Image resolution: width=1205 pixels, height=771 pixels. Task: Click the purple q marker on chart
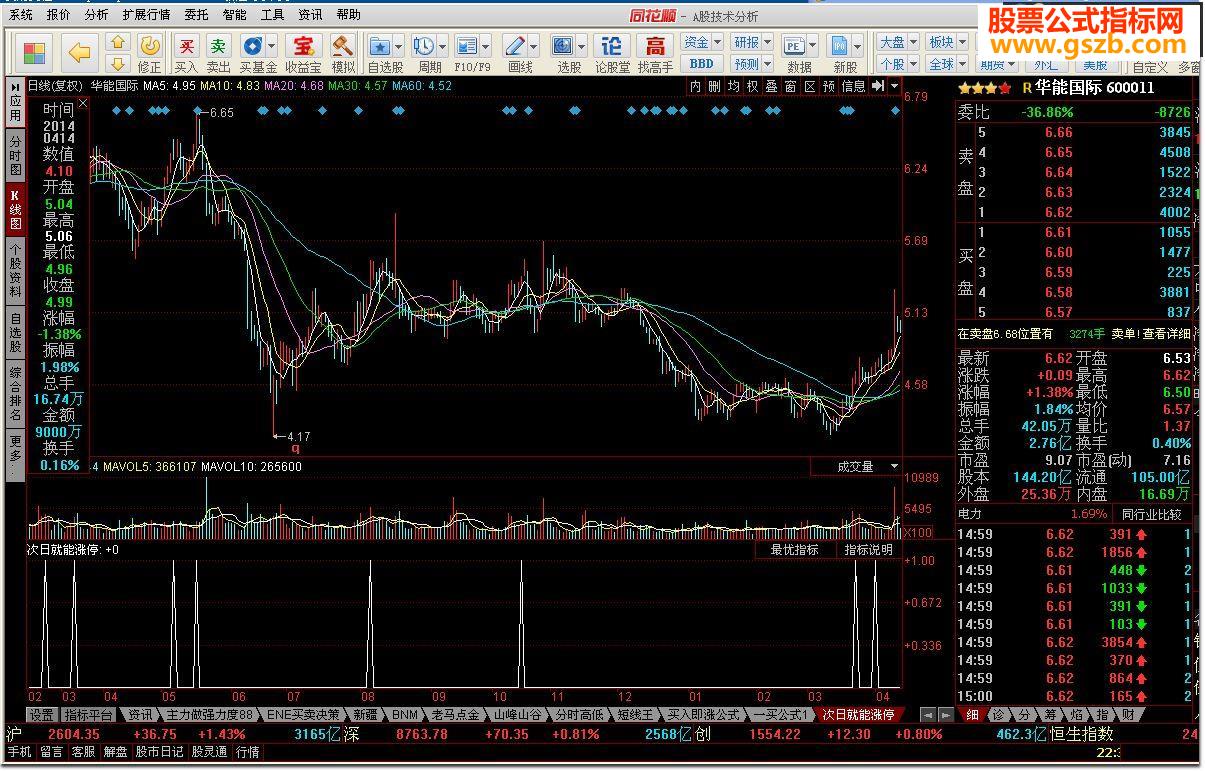(296, 448)
